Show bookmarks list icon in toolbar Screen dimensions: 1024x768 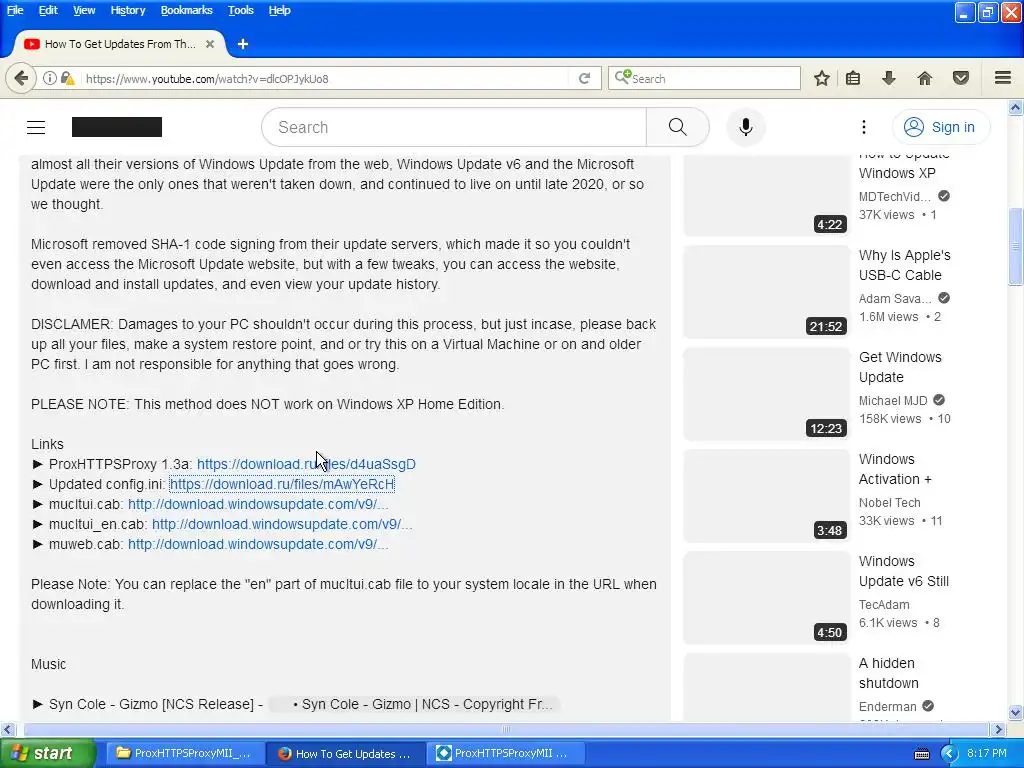pyautogui.click(x=853, y=78)
